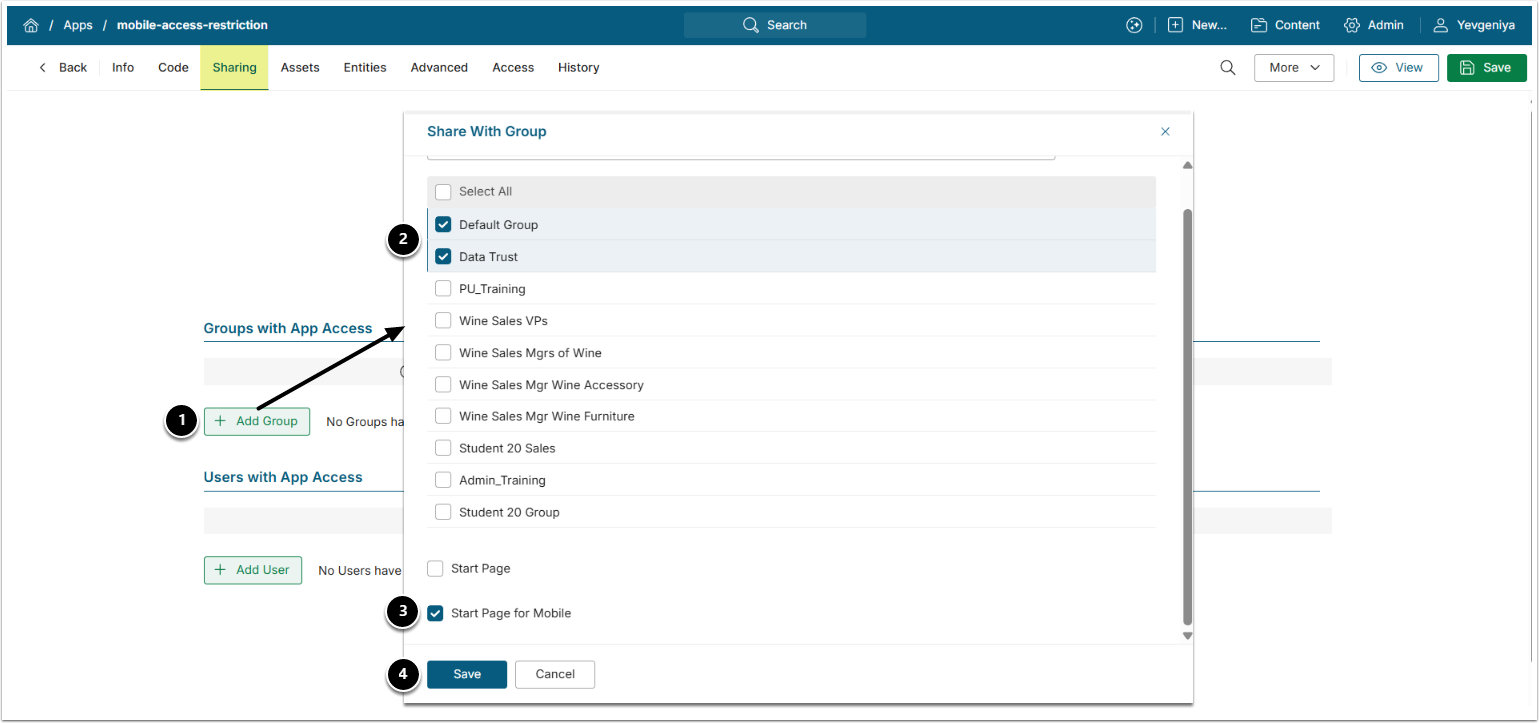Click the magnifier icon in top search bar

(x=751, y=25)
